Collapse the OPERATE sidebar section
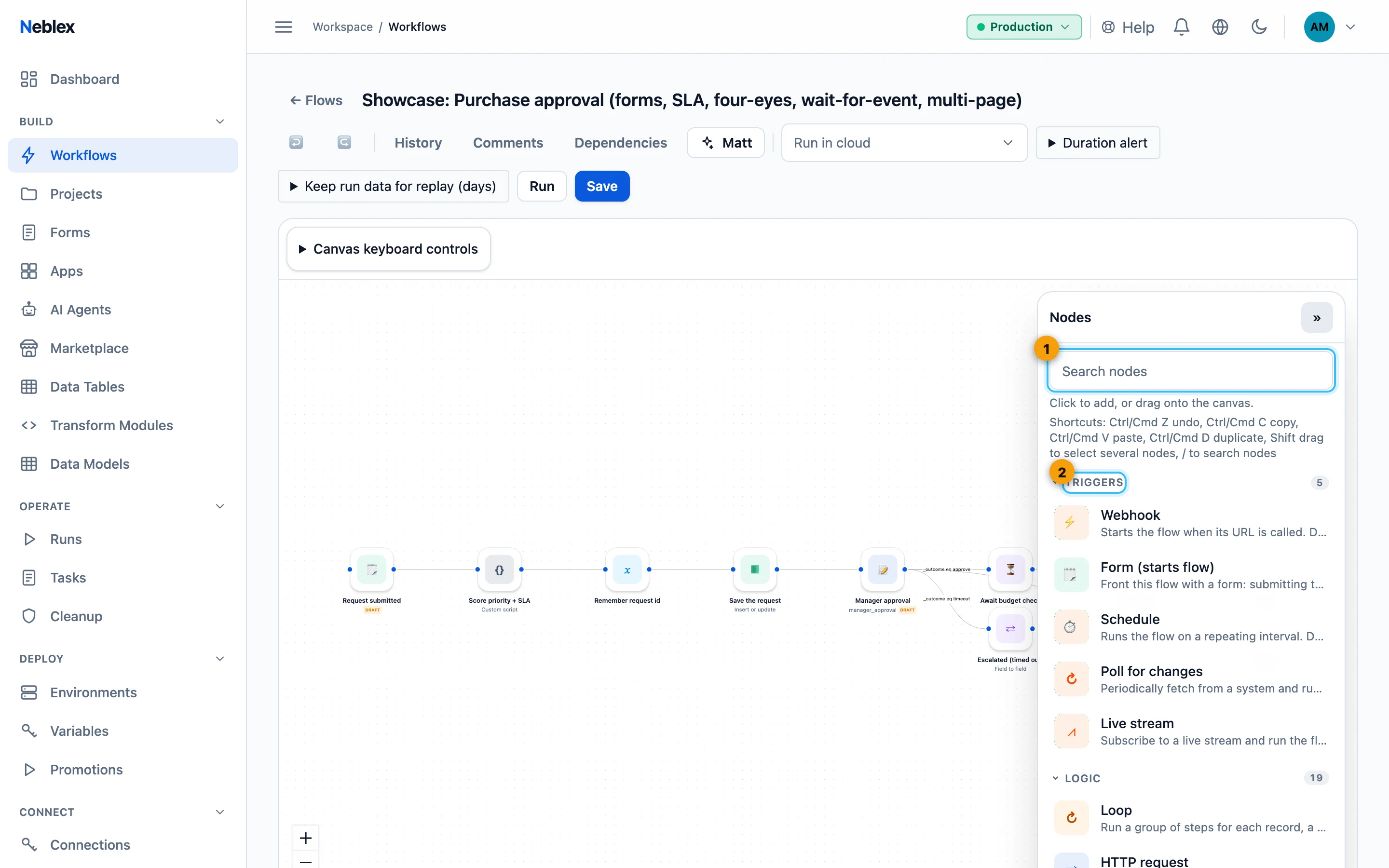The height and width of the screenshot is (868, 1389). coord(122,506)
